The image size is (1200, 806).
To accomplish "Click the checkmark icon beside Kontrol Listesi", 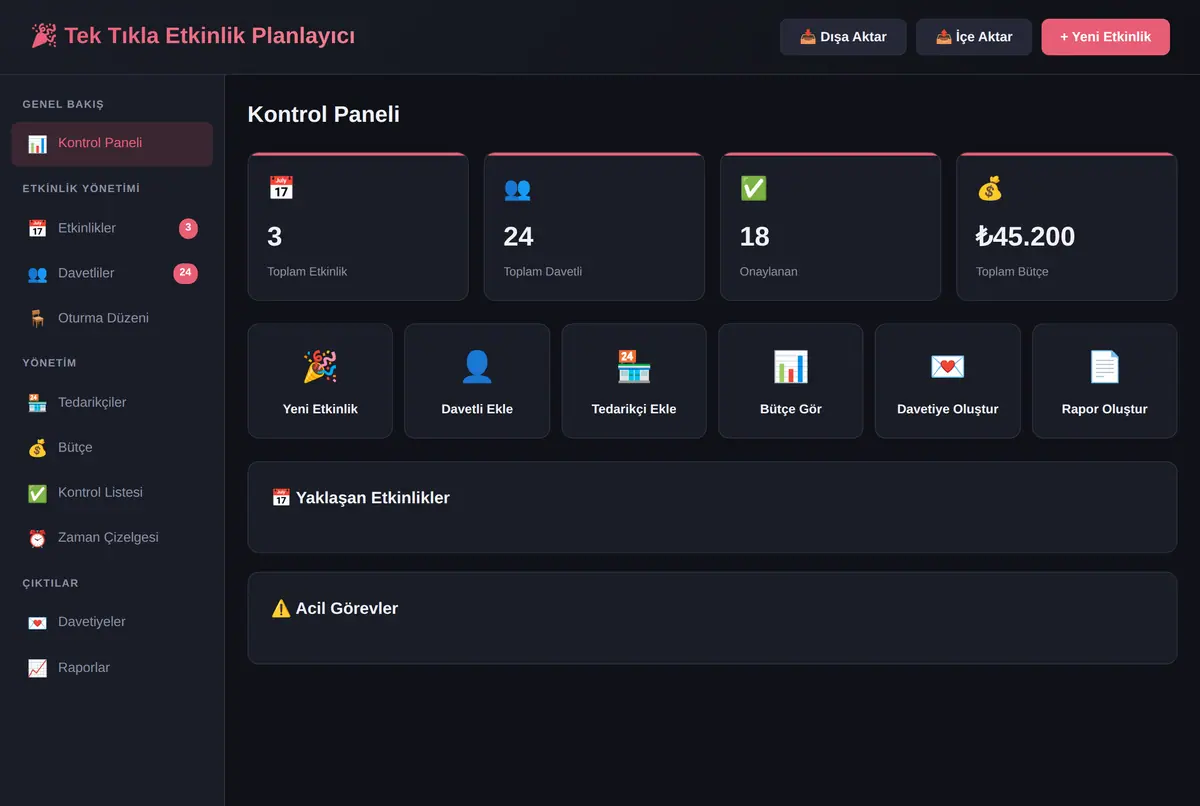I will 37,493.
